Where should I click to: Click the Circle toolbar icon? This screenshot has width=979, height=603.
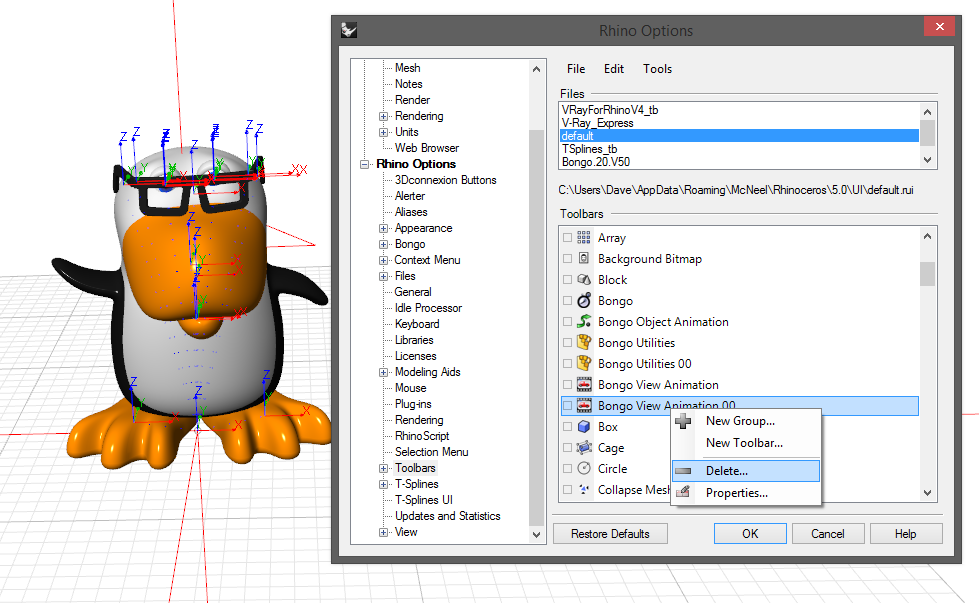[x=584, y=468]
